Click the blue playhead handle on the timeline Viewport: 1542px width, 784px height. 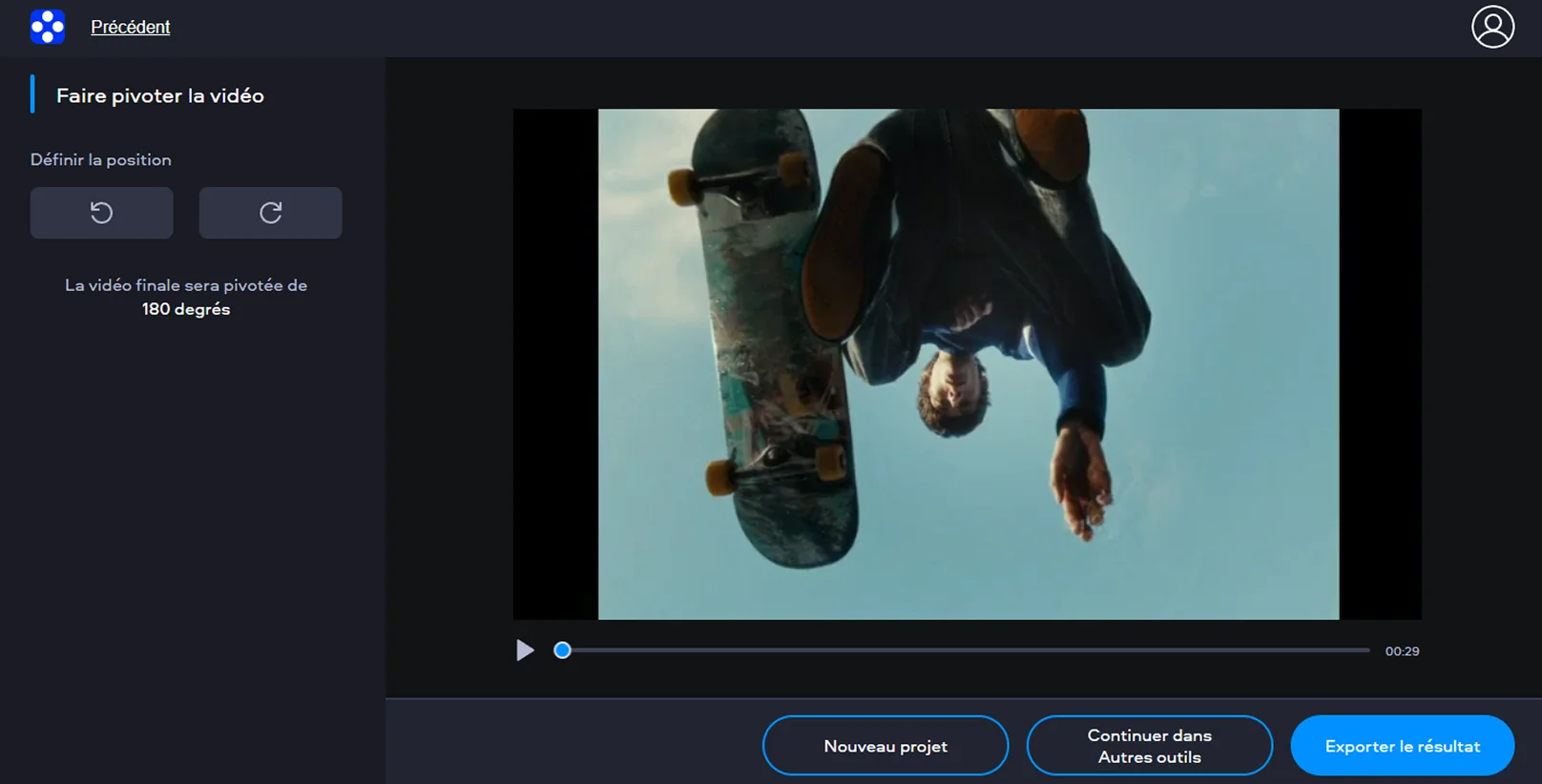coord(563,650)
